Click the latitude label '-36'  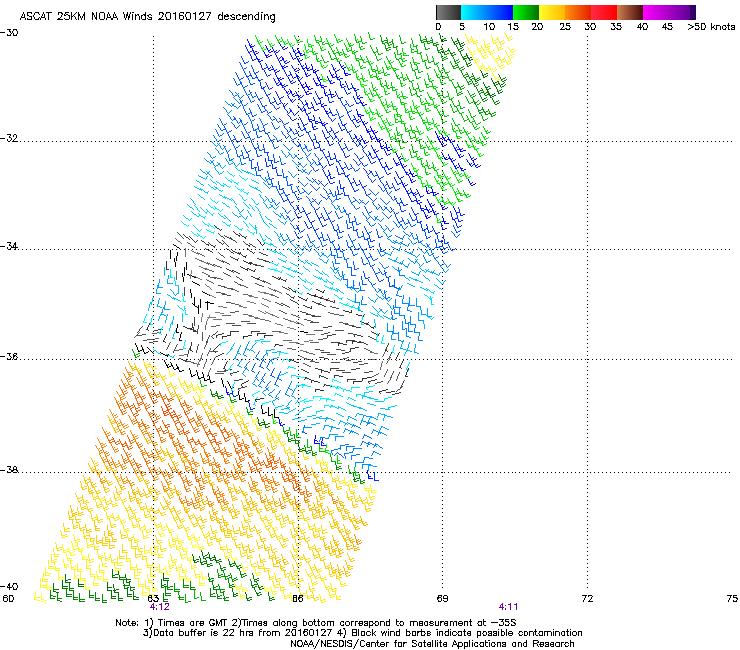[x=9, y=357]
